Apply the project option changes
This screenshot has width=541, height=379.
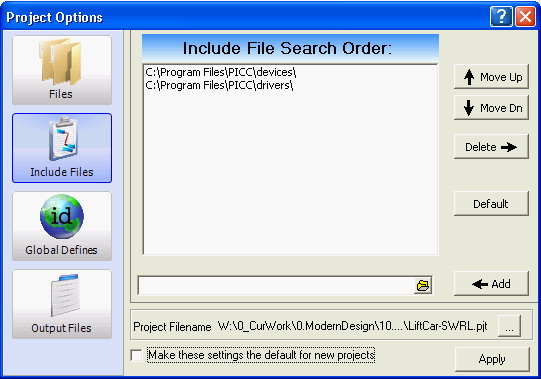click(x=492, y=359)
